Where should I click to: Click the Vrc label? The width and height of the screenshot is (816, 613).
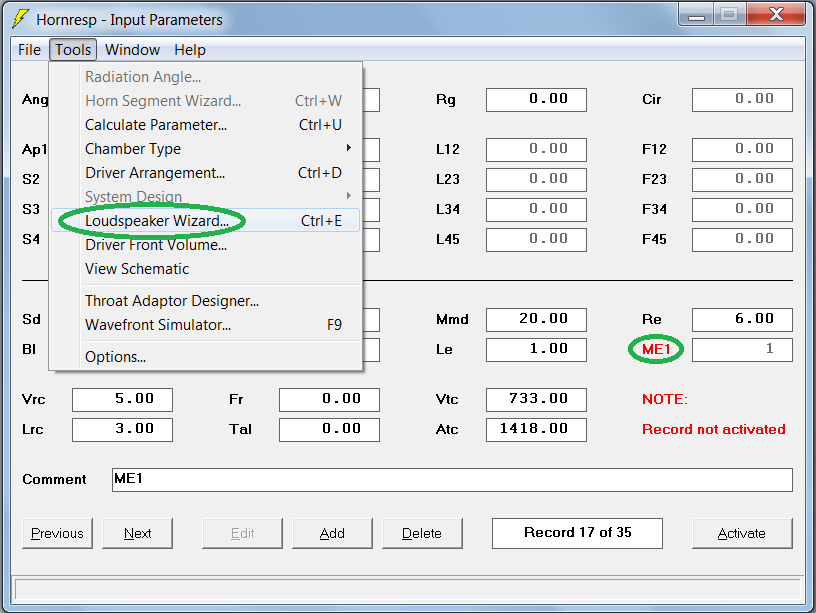[34, 400]
